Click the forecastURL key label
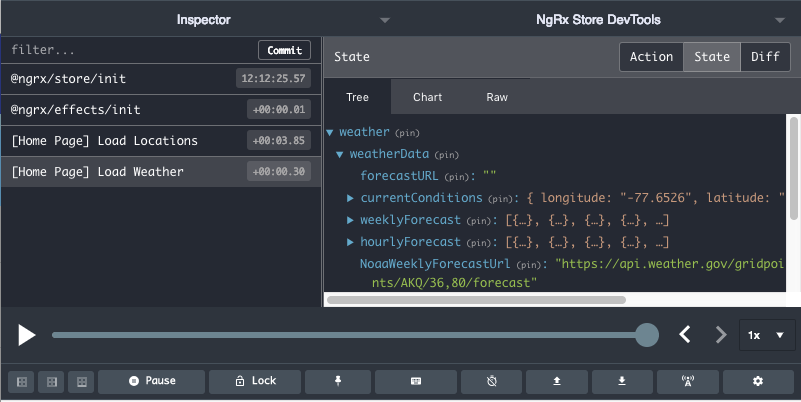 [x=398, y=176]
